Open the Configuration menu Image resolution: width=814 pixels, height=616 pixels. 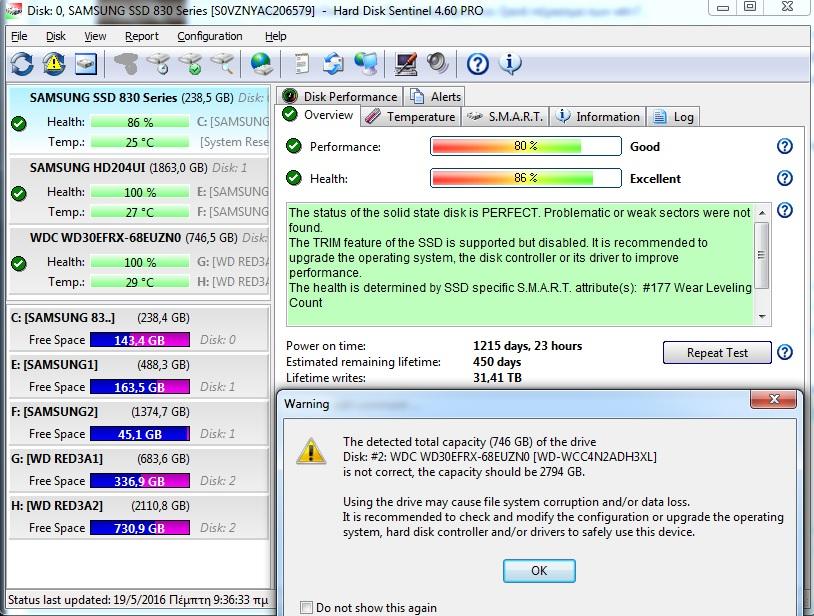coord(210,36)
